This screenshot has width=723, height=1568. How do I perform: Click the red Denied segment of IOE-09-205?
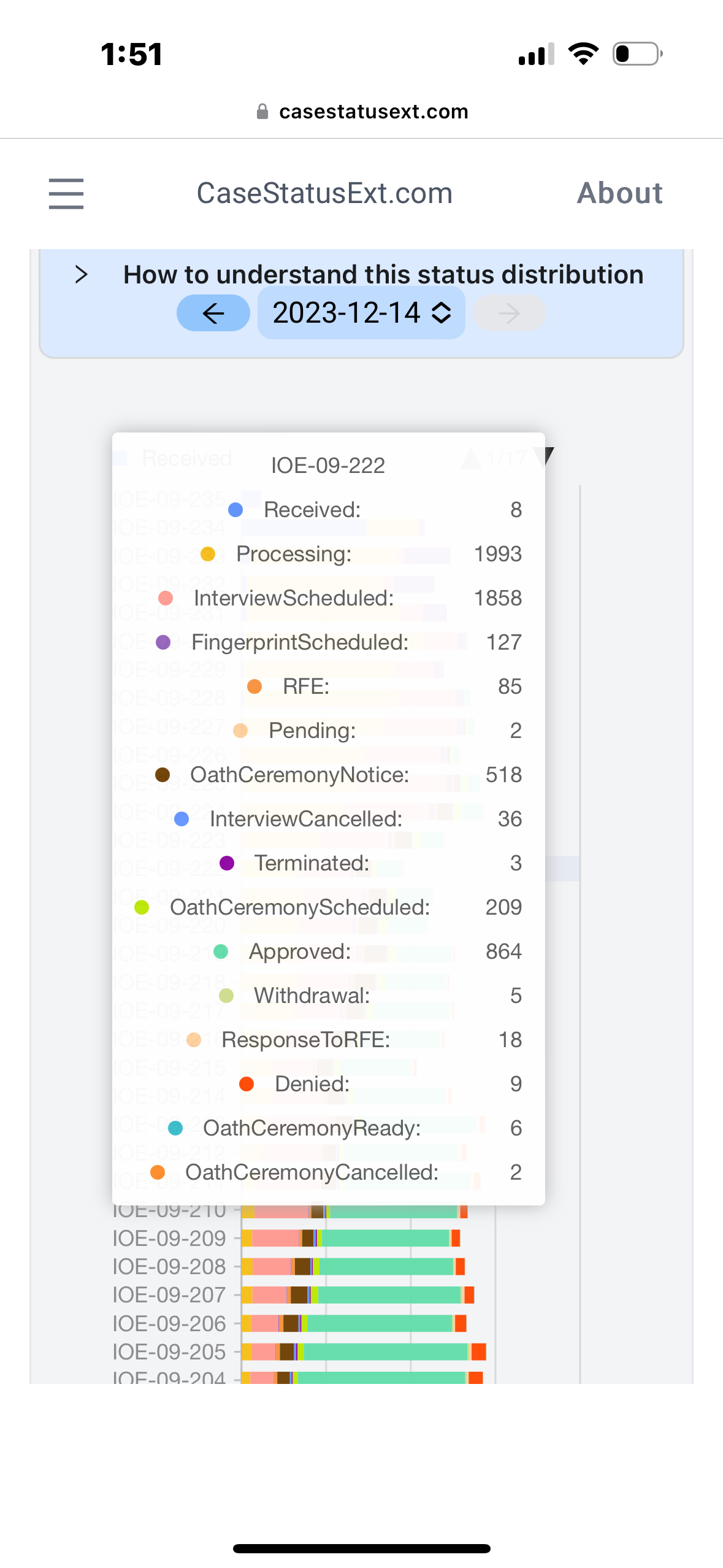click(478, 1351)
